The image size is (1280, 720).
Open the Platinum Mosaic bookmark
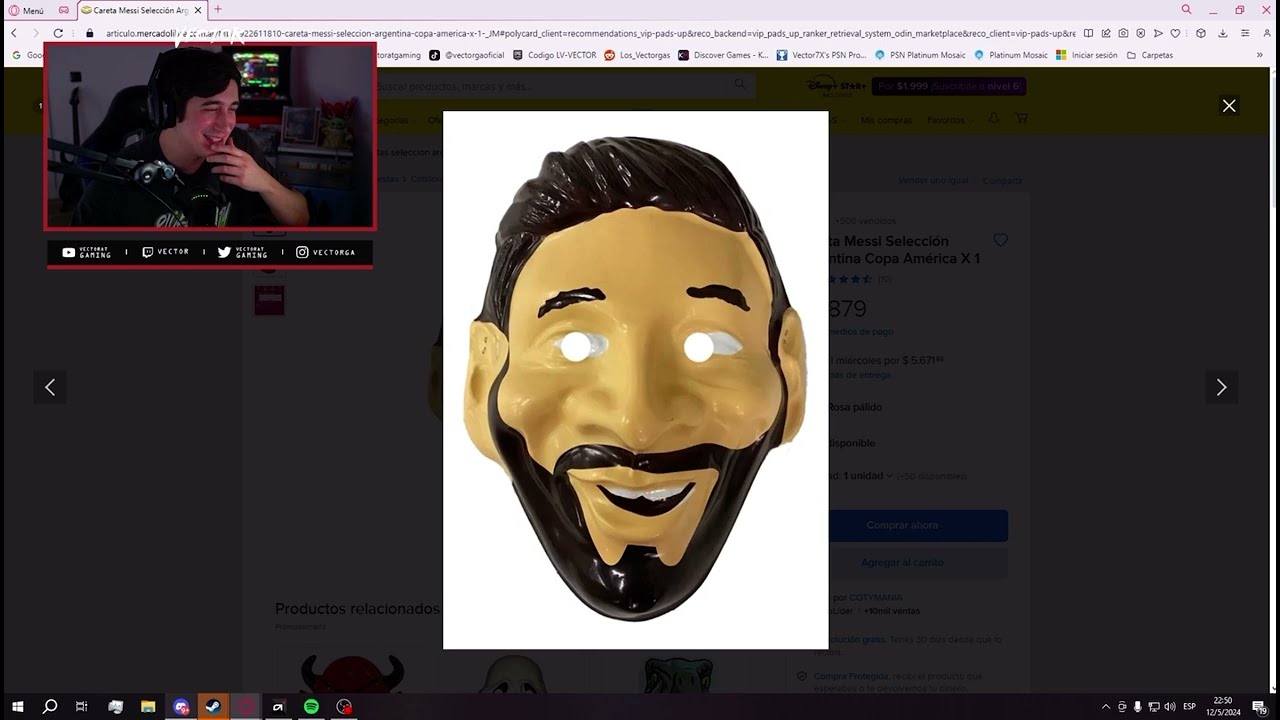(x=1010, y=55)
